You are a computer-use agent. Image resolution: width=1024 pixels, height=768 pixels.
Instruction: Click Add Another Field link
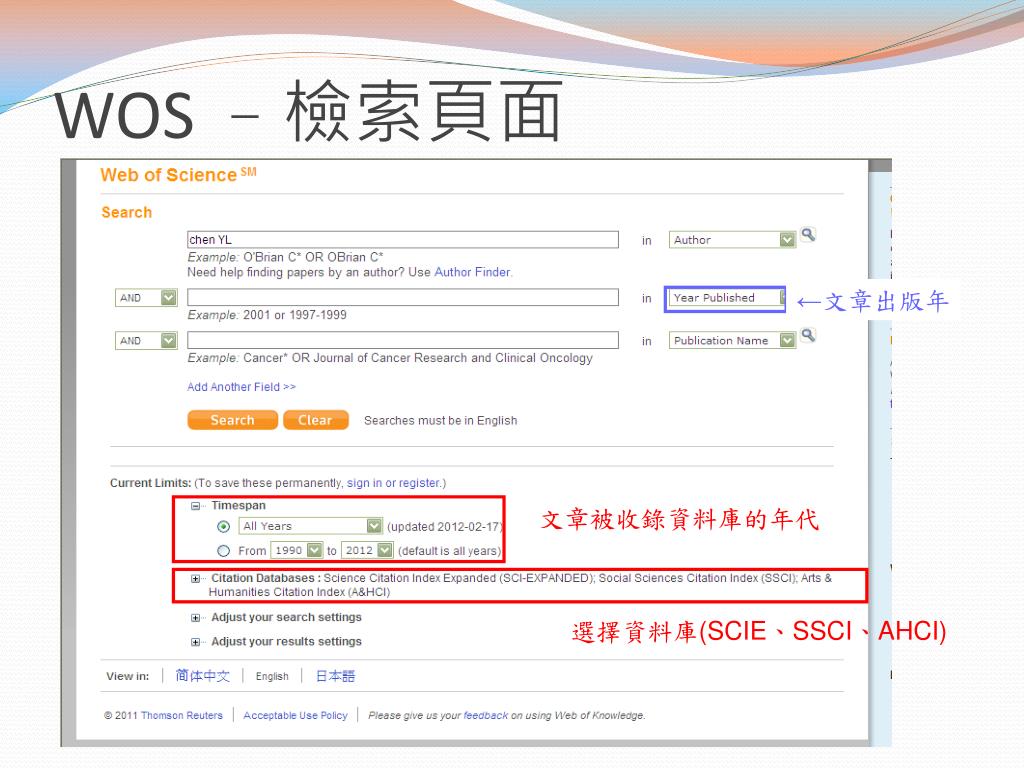pyautogui.click(x=241, y=387)
